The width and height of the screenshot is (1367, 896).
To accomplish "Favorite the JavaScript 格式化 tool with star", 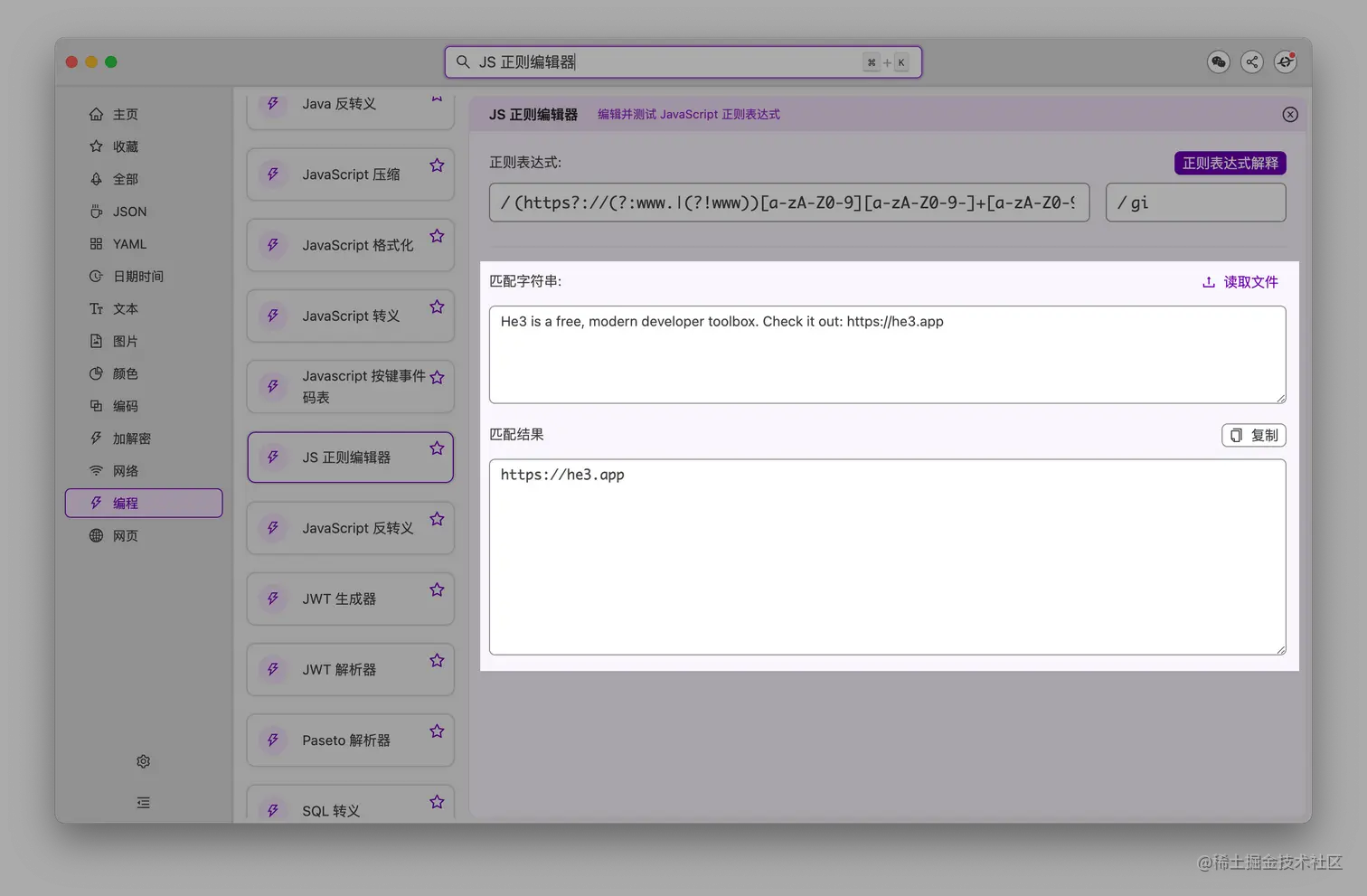I will pyautogui.click(x=437, y=236).
